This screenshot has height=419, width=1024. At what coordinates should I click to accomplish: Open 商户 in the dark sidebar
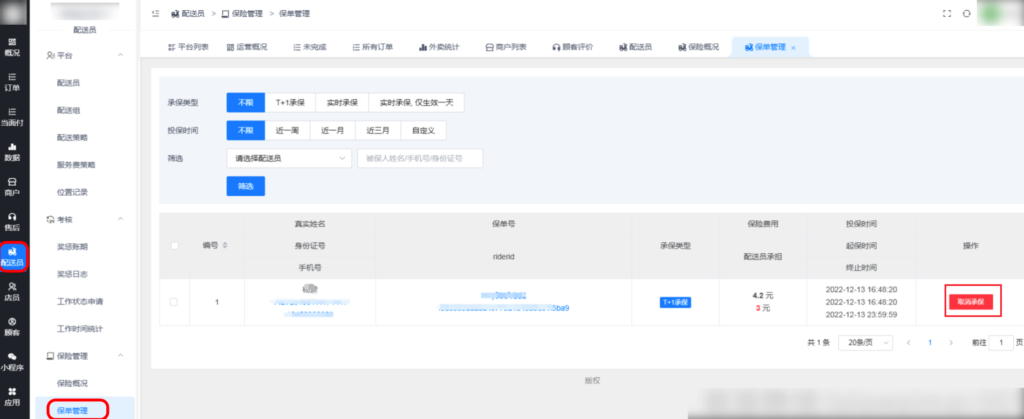pyautogui.click(x=12, y=187)
